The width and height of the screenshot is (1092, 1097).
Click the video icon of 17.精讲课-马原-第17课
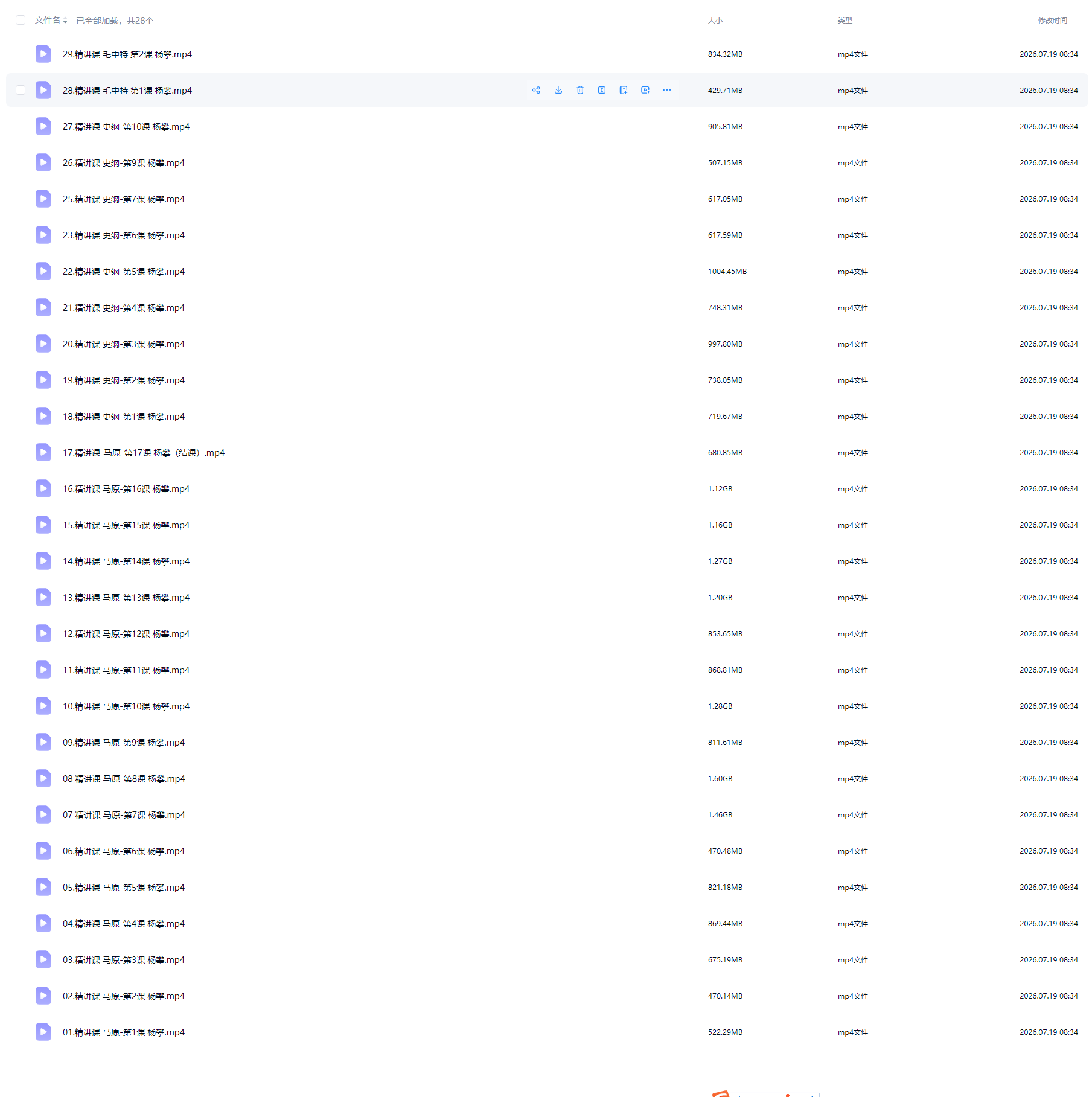point(43,453)
